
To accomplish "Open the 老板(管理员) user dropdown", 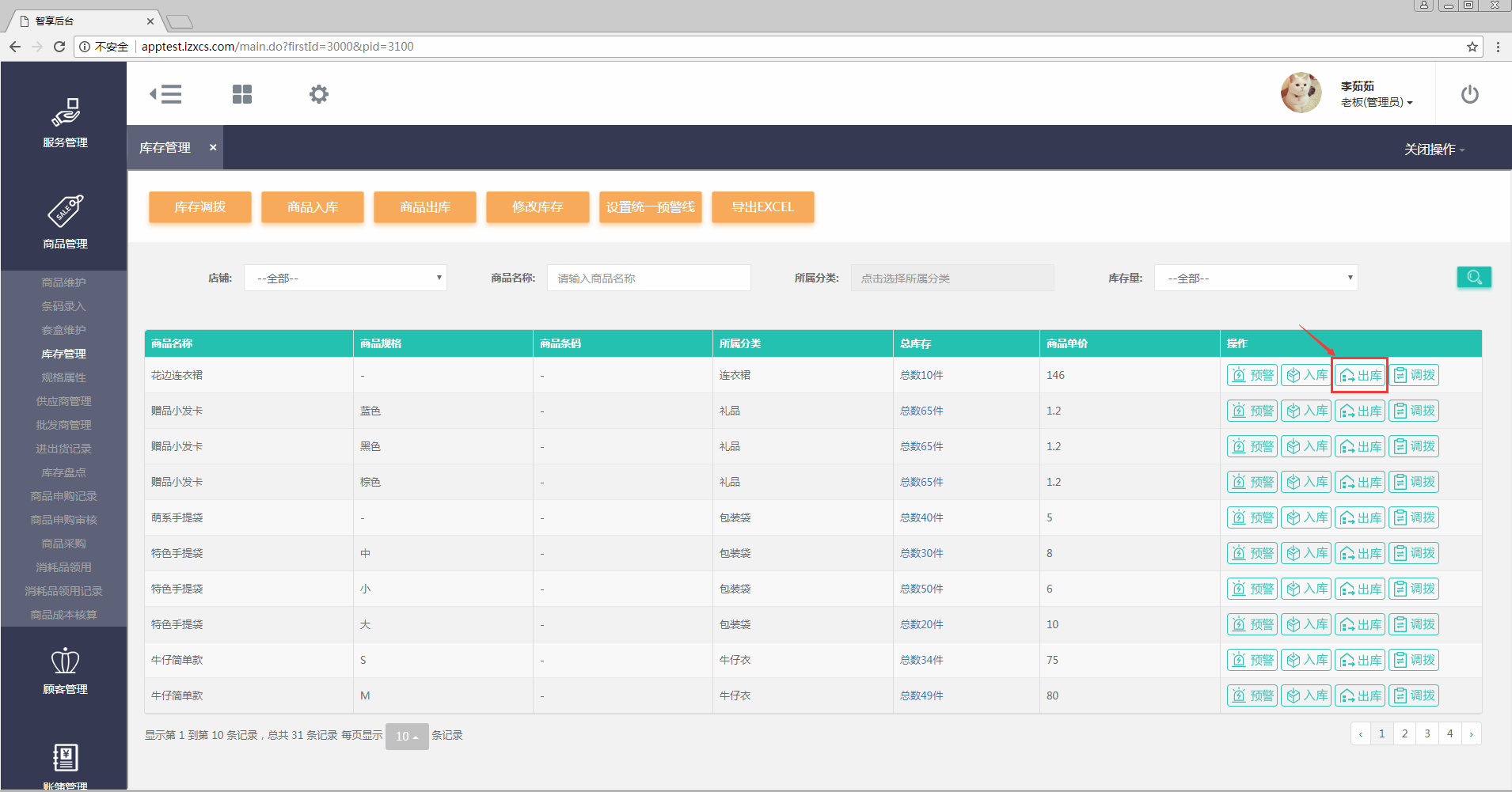I will (x=1377, y=102).
